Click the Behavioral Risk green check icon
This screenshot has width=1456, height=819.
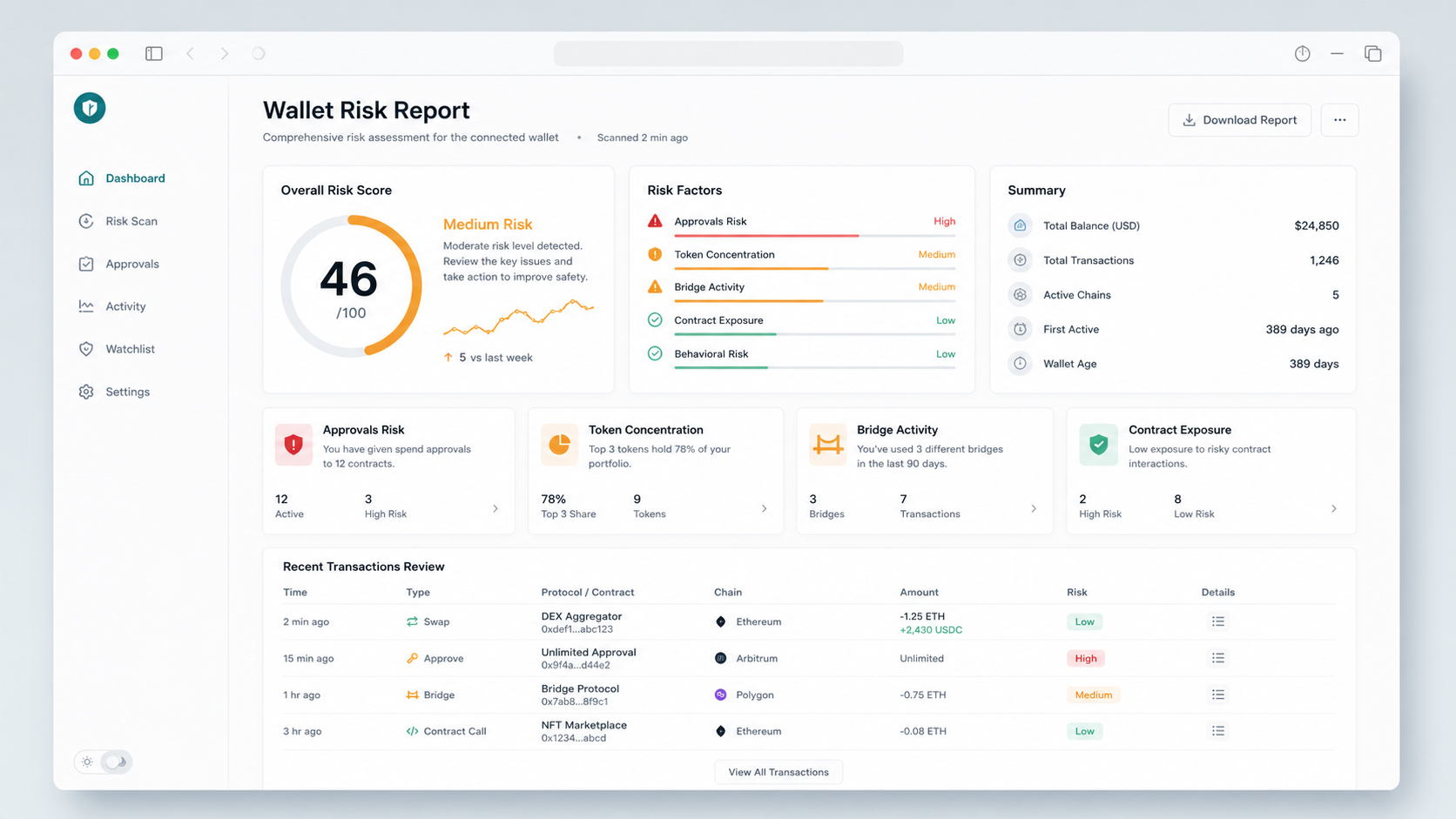click(x=655, y=353)
